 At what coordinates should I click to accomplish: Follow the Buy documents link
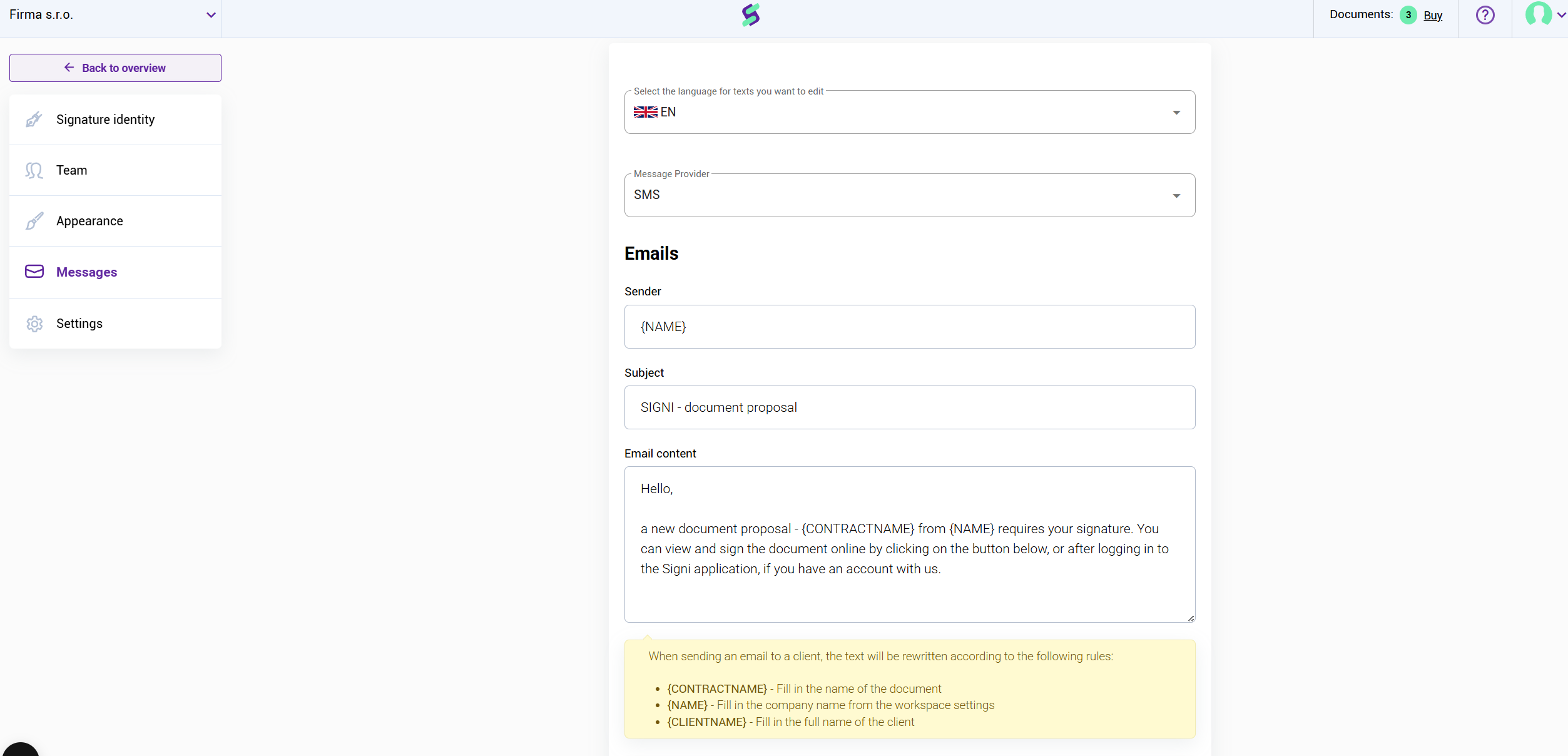[1433, 16]
